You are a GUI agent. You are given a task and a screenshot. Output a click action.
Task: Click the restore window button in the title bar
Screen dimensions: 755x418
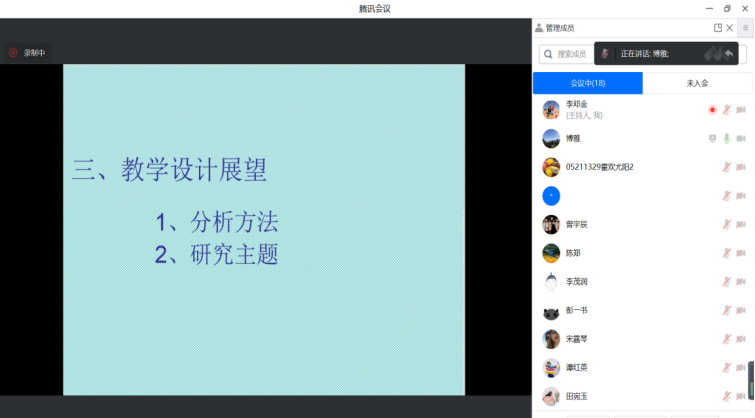[x=727, y=8]
